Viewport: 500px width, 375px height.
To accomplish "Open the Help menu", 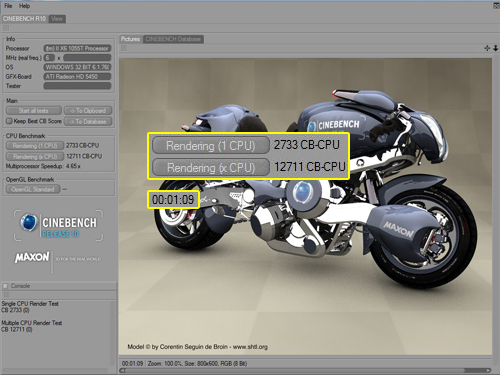I will click(24, 6).
